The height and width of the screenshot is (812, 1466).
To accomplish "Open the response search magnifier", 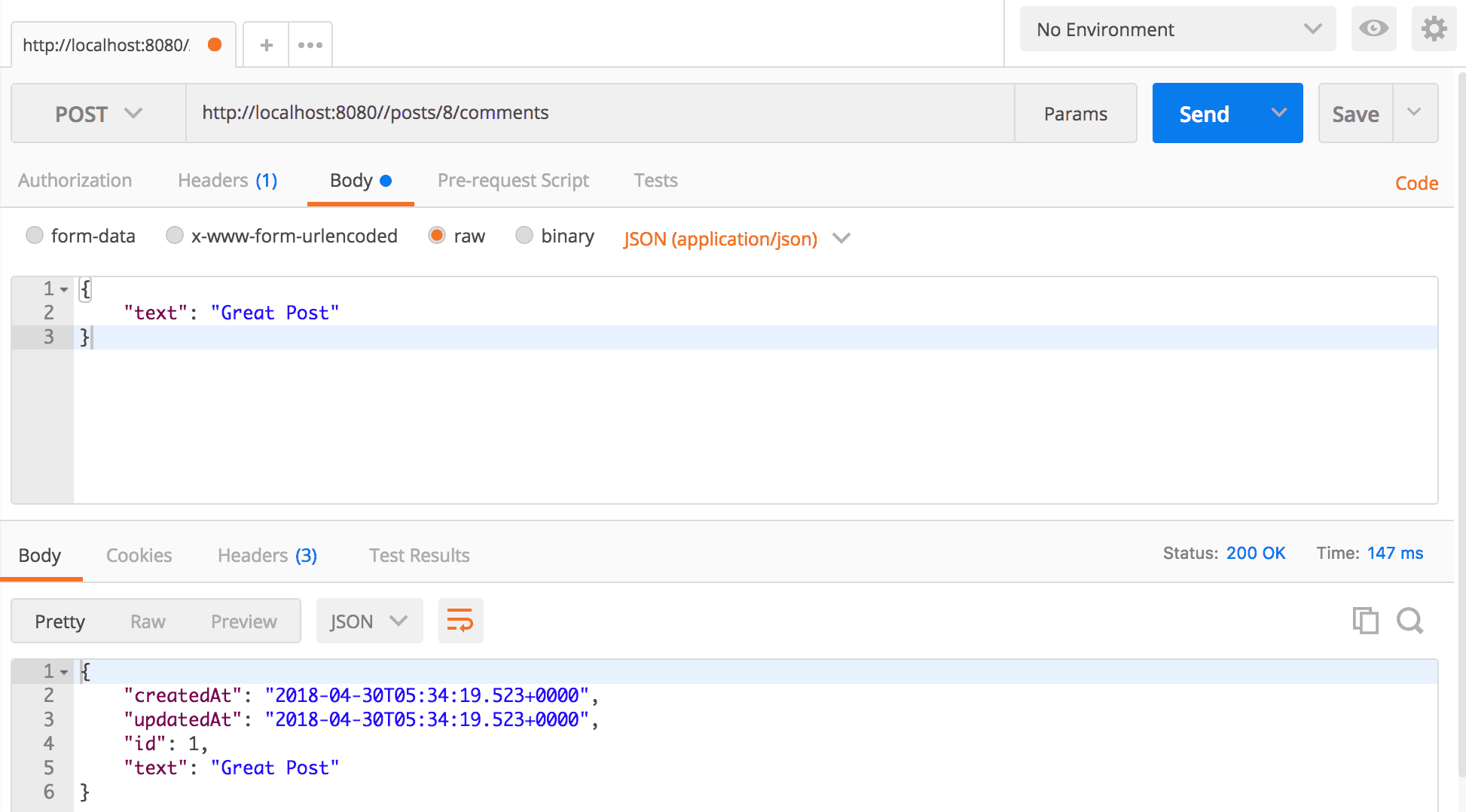I will (x=1409, y=621).
